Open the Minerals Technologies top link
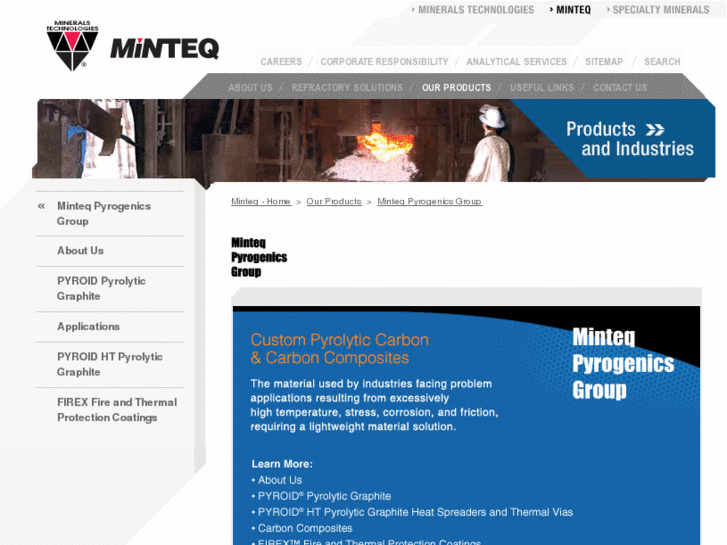The image size is (727, 545). tap(476, 10)
